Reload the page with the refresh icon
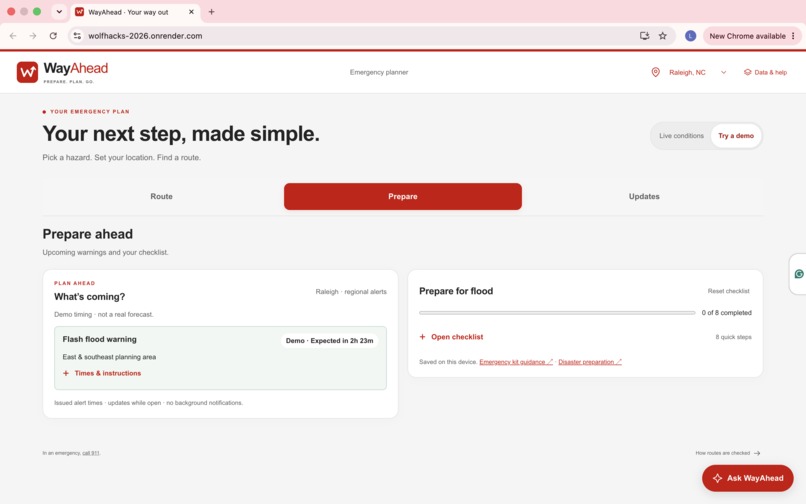The height and width of the screenshot is (504, 806). (x=53, y=36)
